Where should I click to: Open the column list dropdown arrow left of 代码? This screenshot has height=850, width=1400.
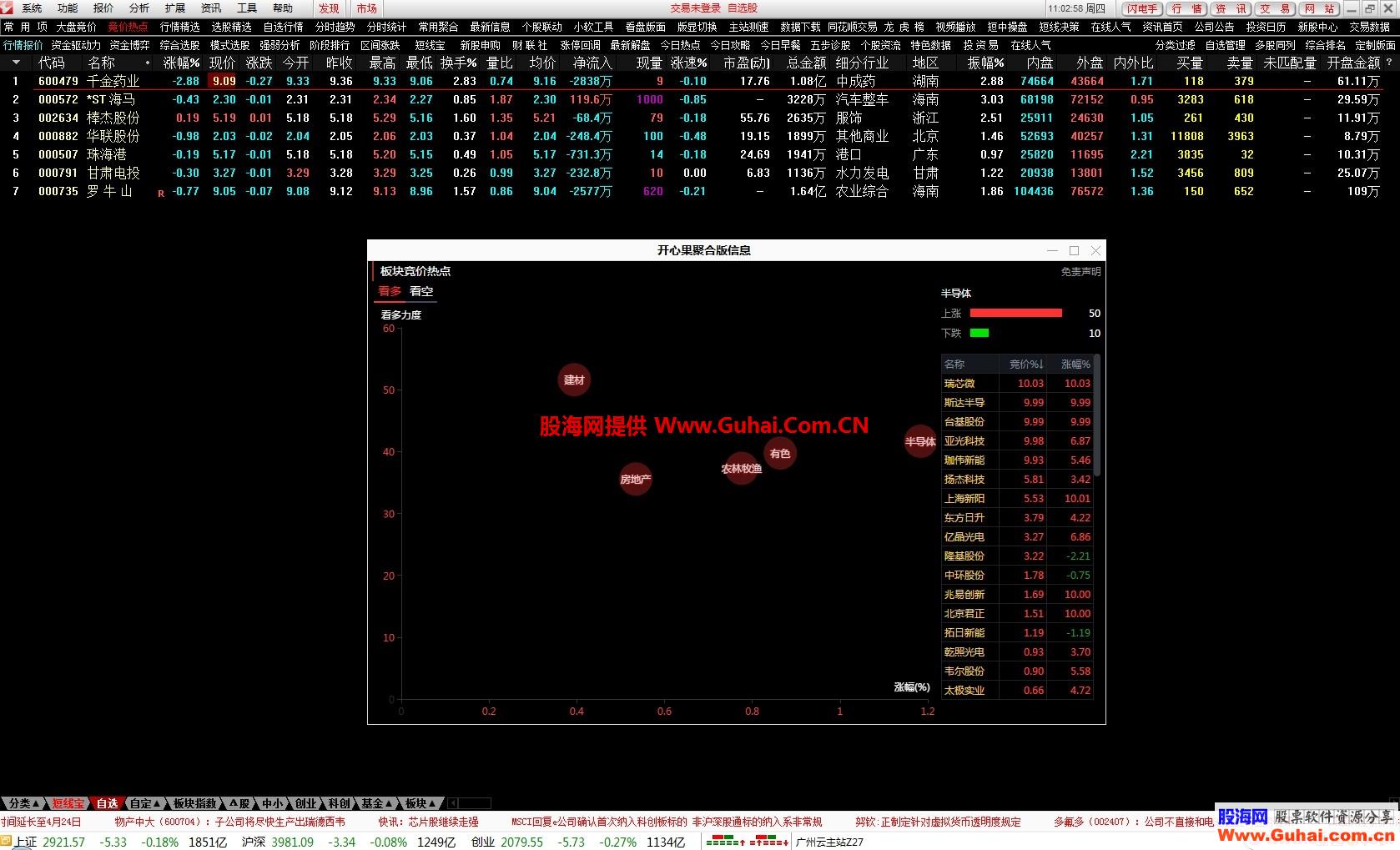tap(16, 63)
